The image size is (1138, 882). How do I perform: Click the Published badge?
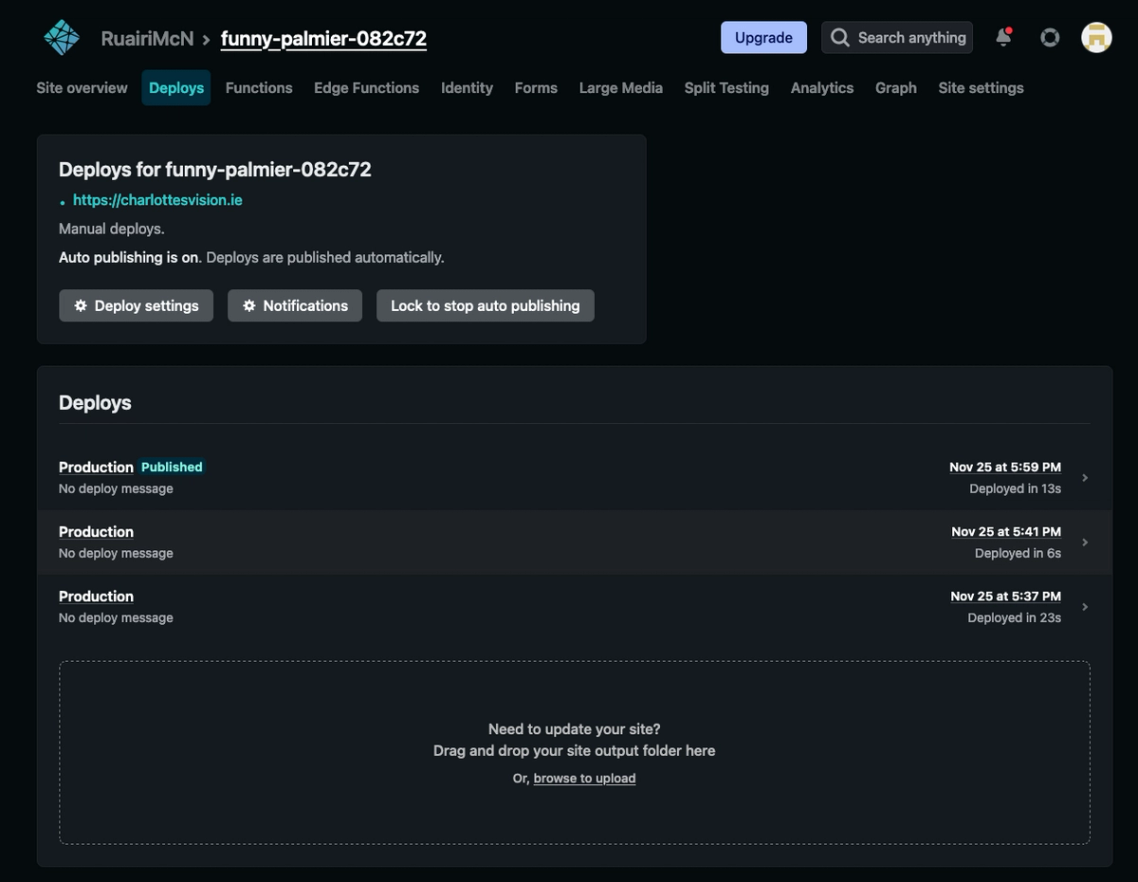172,467
